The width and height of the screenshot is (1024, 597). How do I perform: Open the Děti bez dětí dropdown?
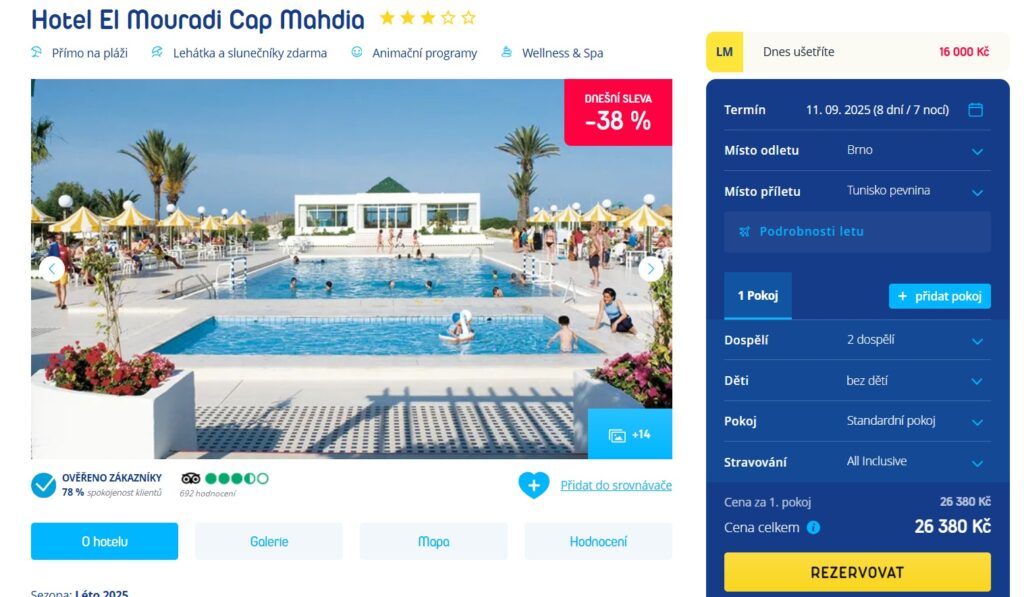point(857,381)
